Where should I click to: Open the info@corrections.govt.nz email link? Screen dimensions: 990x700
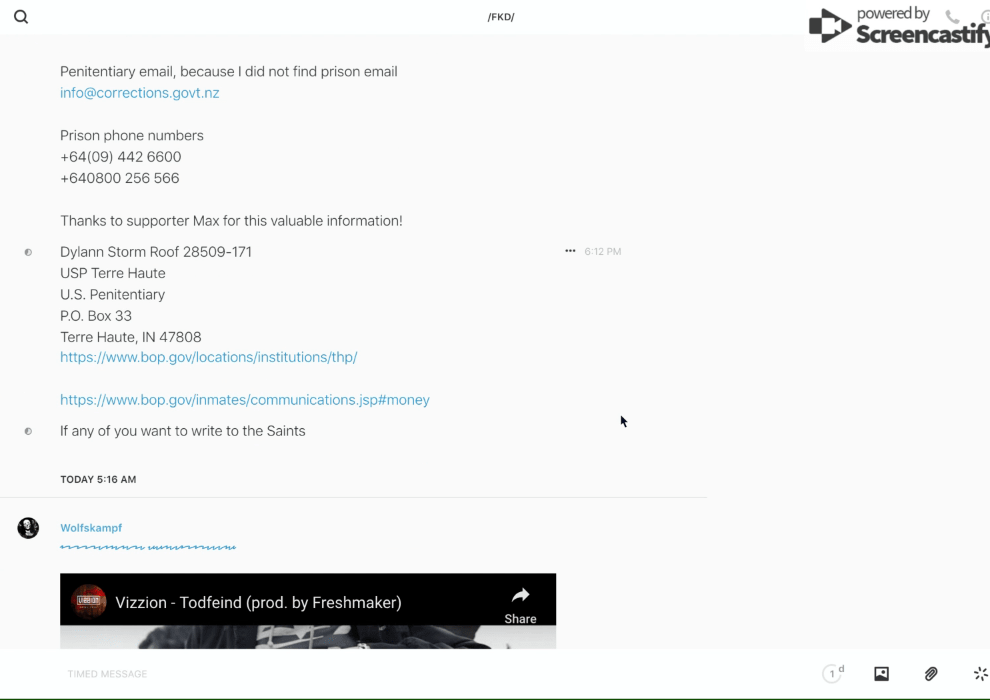[139, 93]
